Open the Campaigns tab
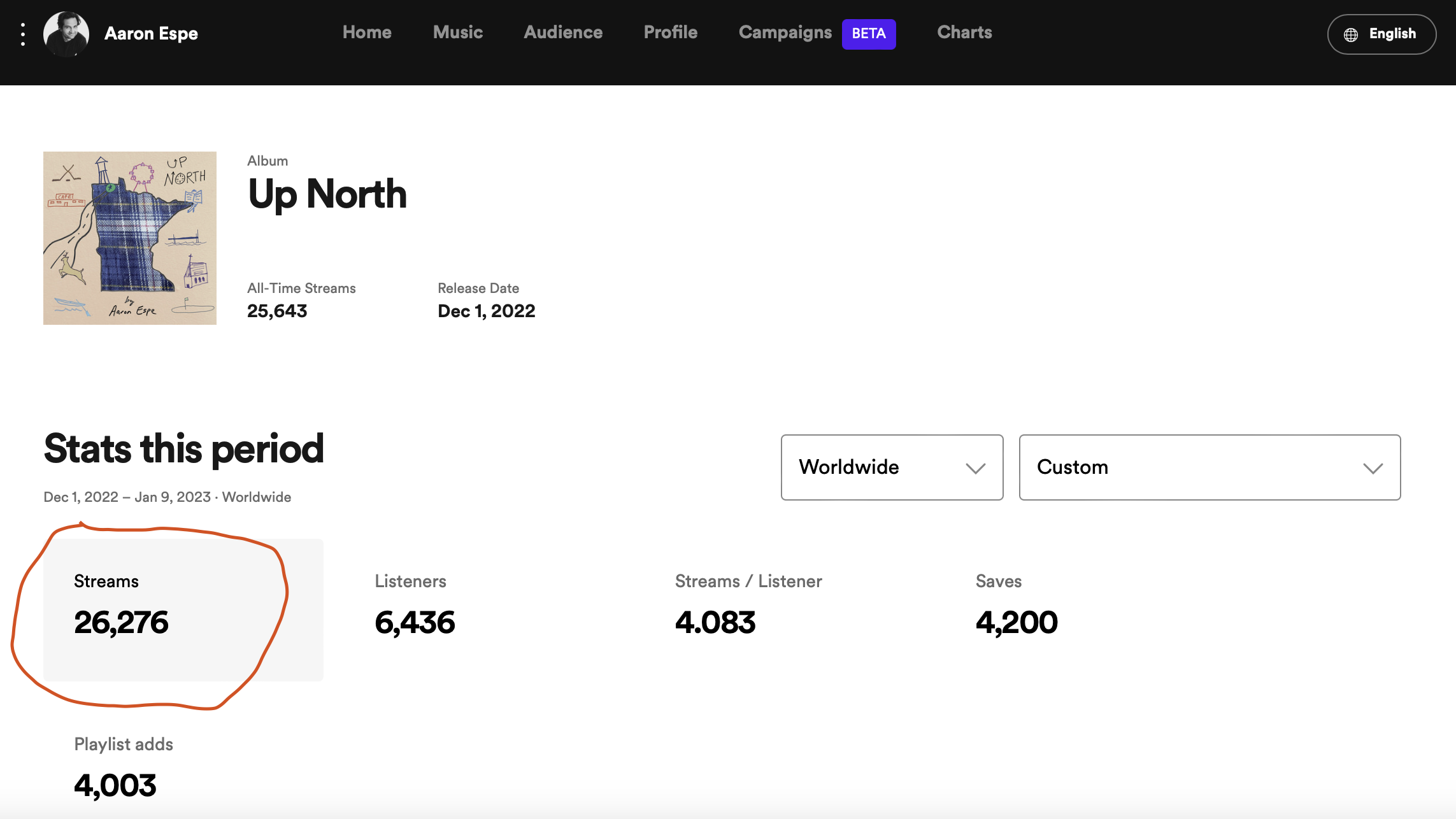The height and width of the screenshot is (819, 1456). (785, 32)
